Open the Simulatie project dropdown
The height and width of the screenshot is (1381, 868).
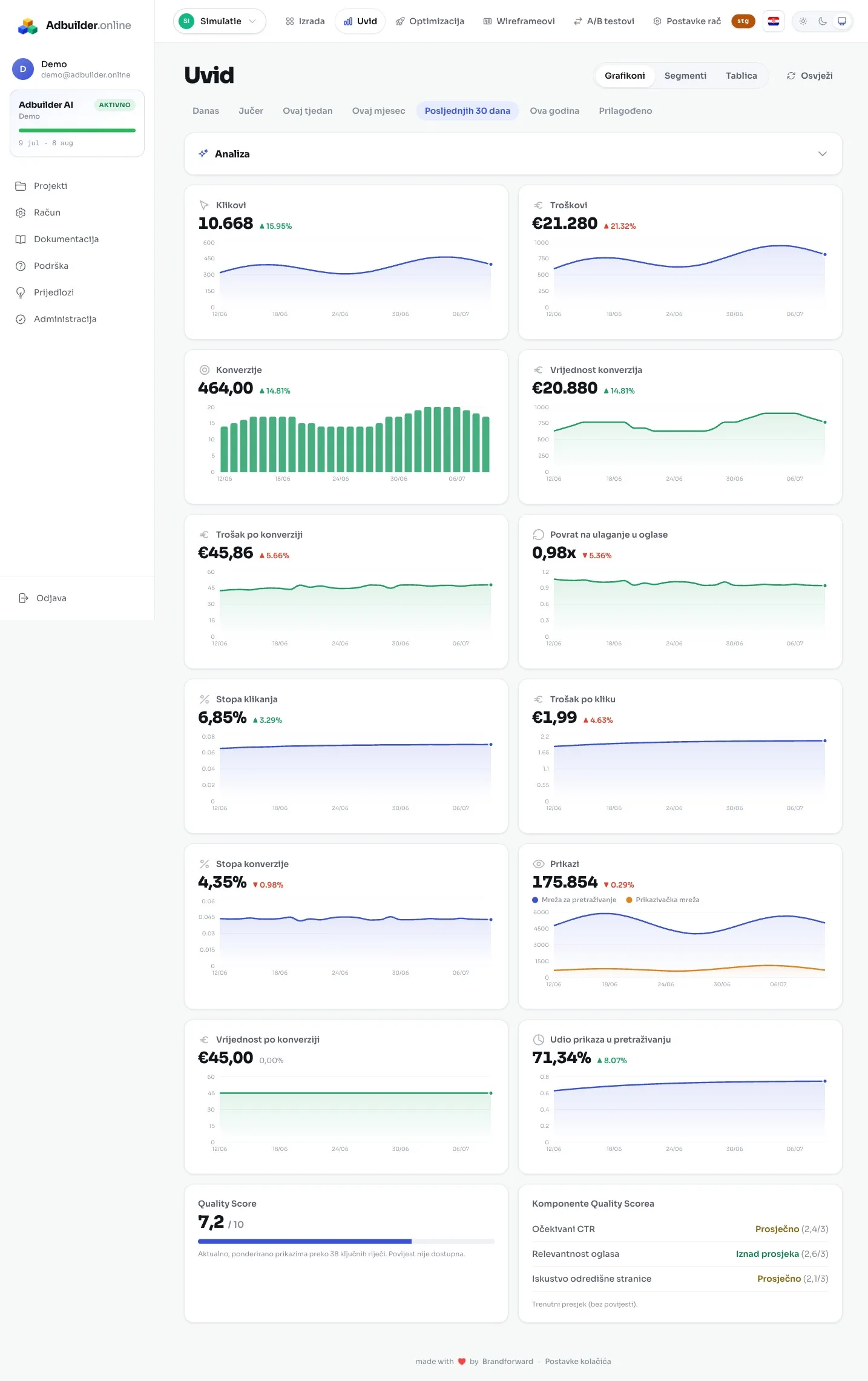pos(219,21)
